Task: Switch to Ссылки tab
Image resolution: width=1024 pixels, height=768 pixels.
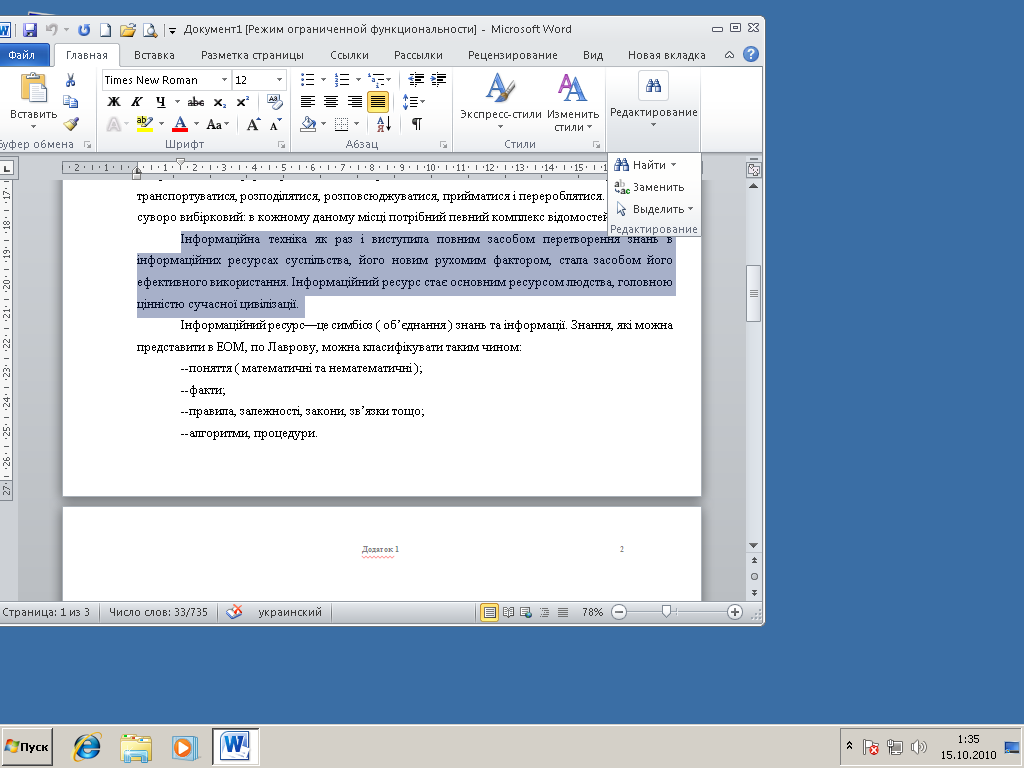Action: click(x=349, y=55)
